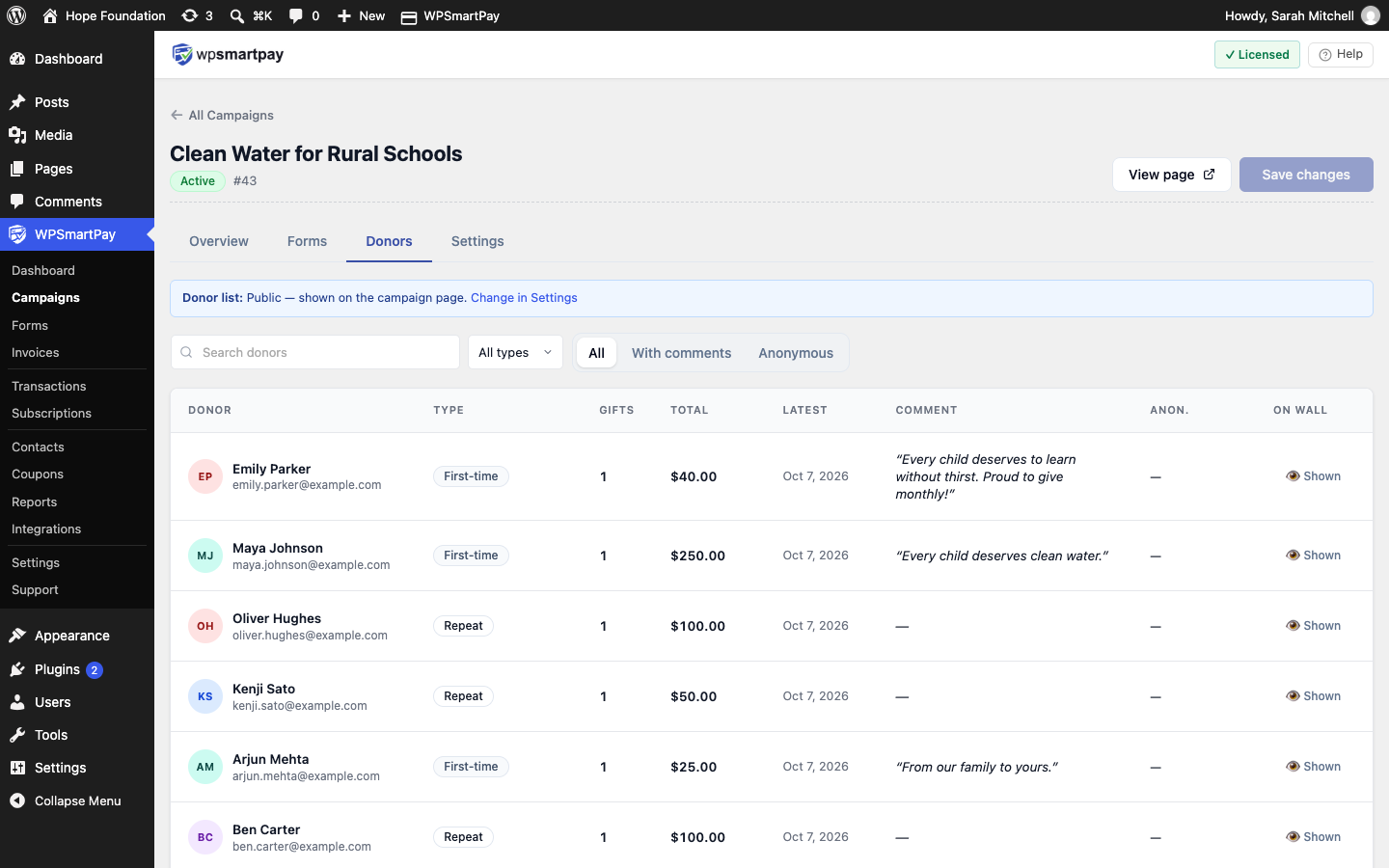The height and width of the screenshot is (868, 1389).
Task: Open View page button
Action: (x=1172, y=175)
